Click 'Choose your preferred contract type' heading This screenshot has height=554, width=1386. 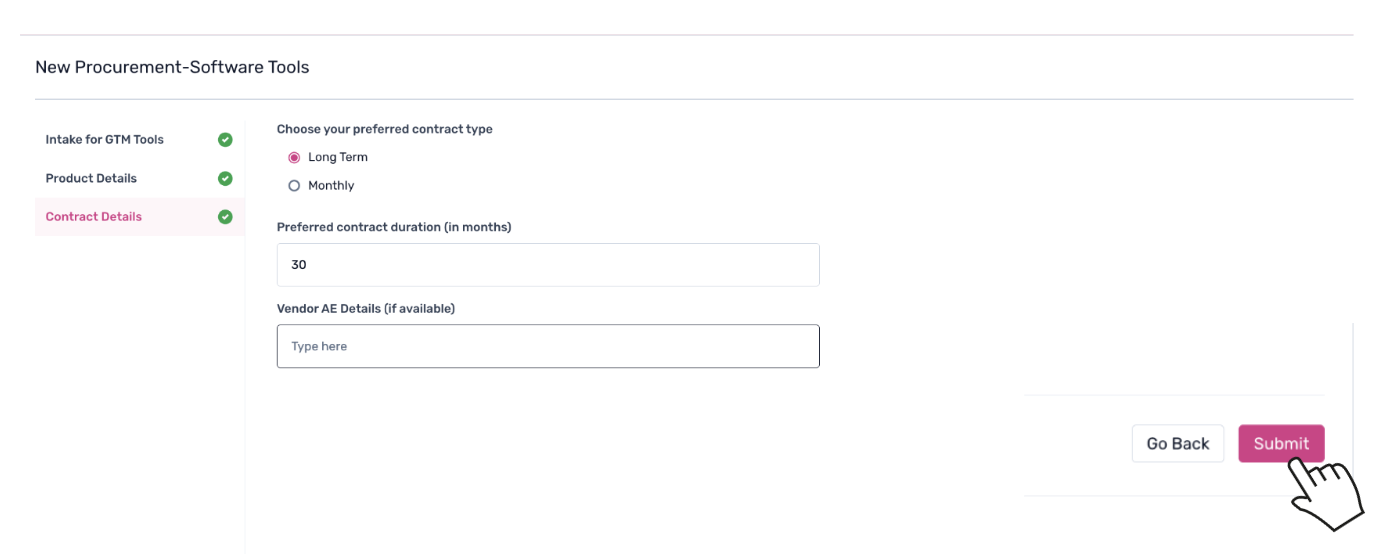384,129
